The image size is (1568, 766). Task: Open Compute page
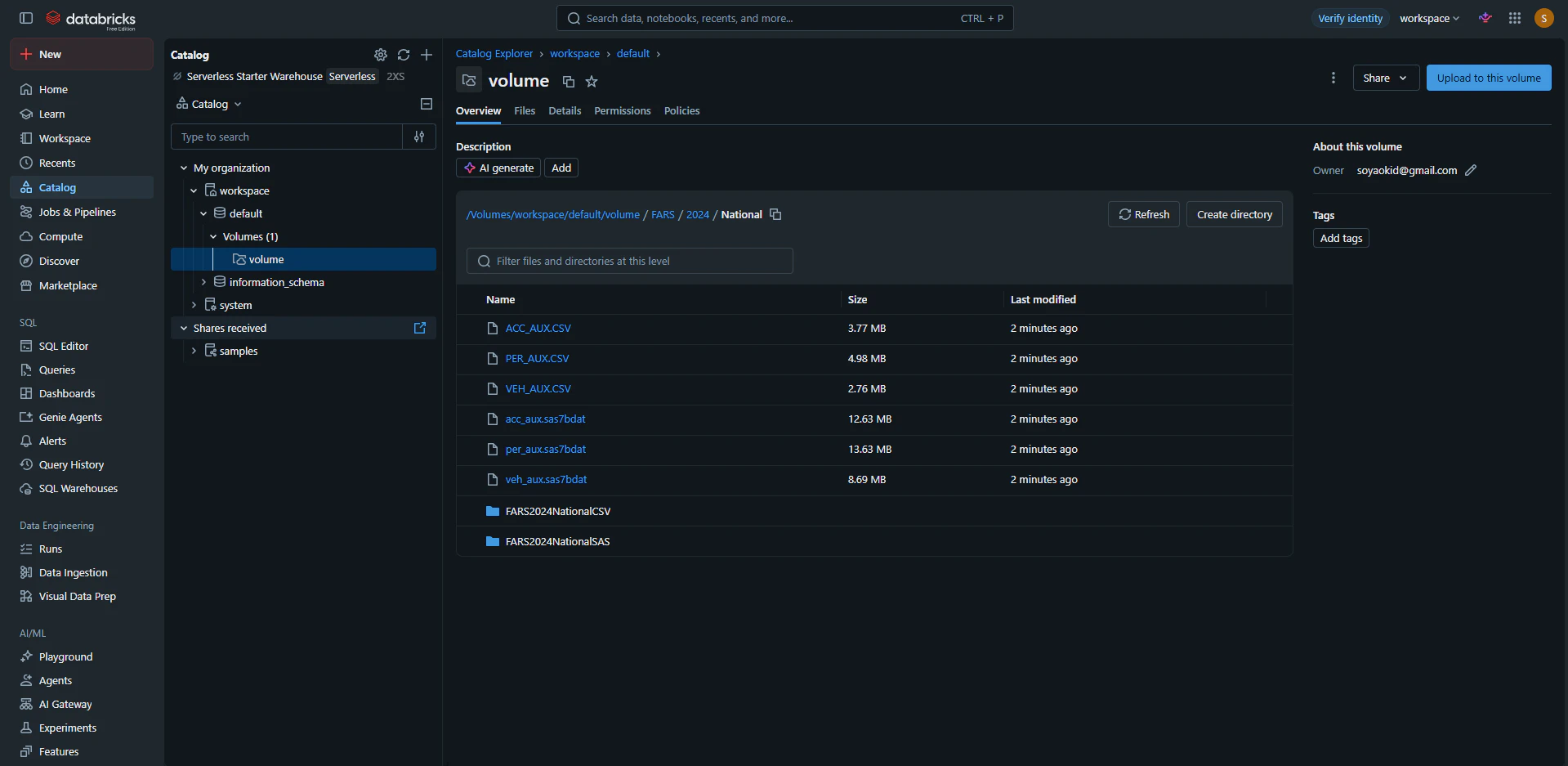tap(82, 236)
